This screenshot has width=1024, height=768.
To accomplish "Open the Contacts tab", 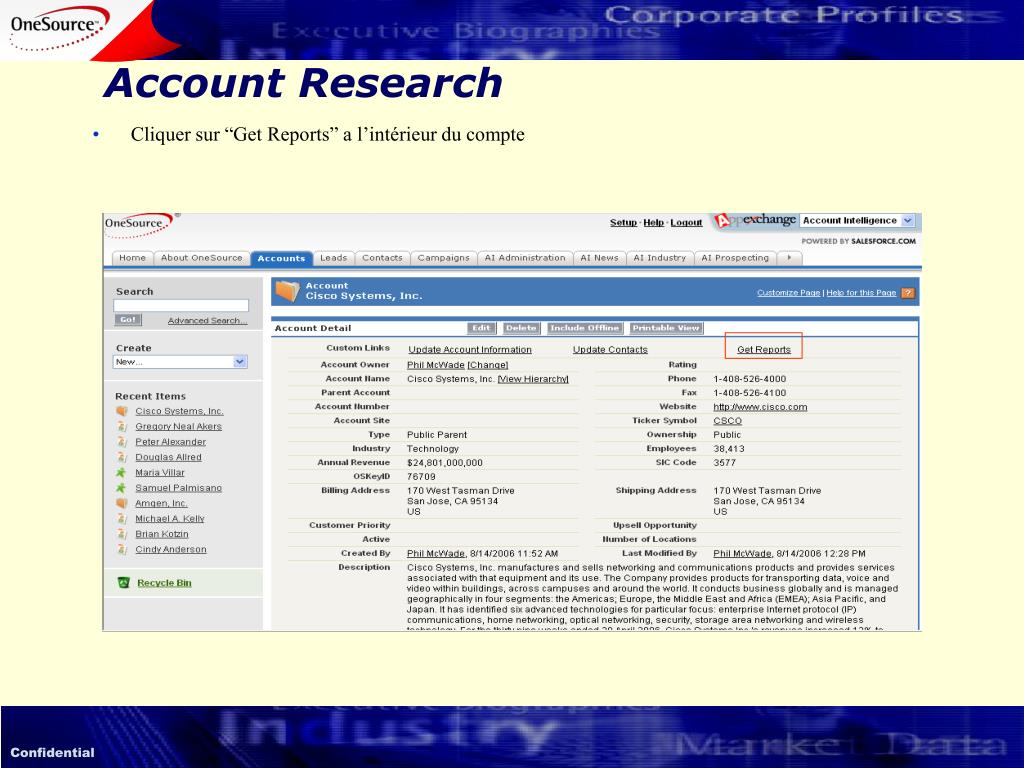I will [x=382, y=258].
